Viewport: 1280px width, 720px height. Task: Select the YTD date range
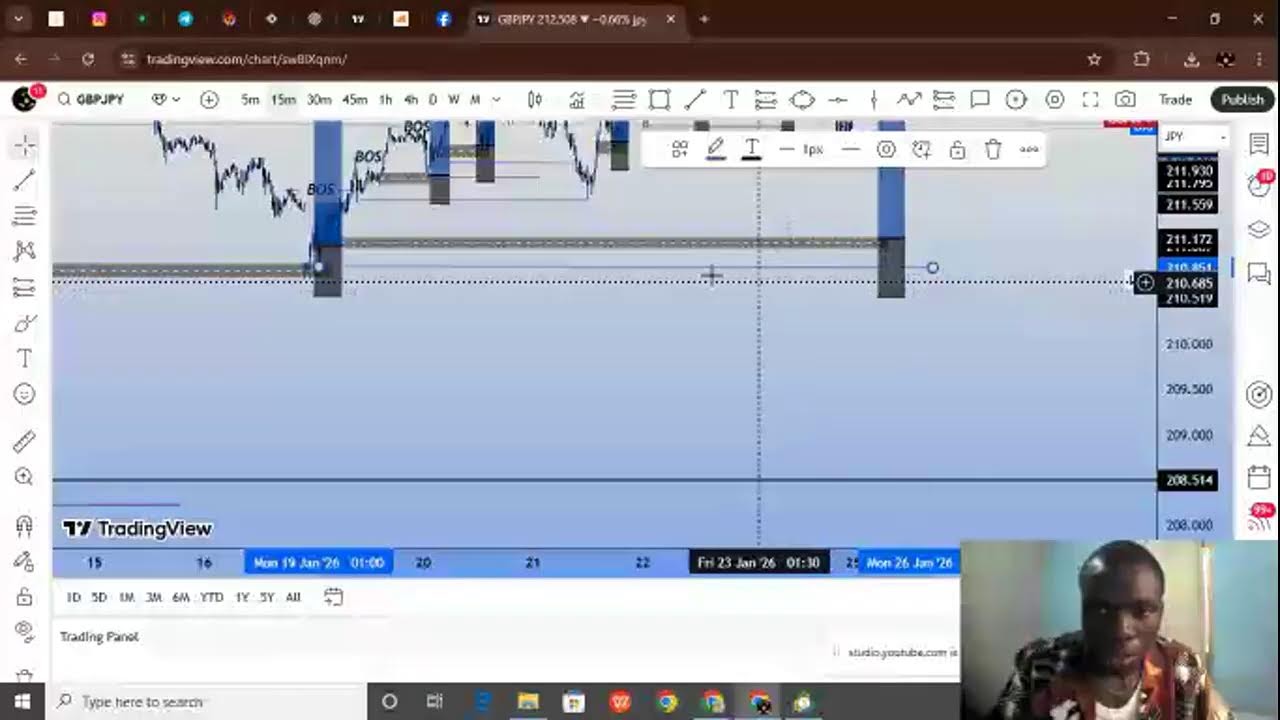pyautogui.click(x=211, y=597)
